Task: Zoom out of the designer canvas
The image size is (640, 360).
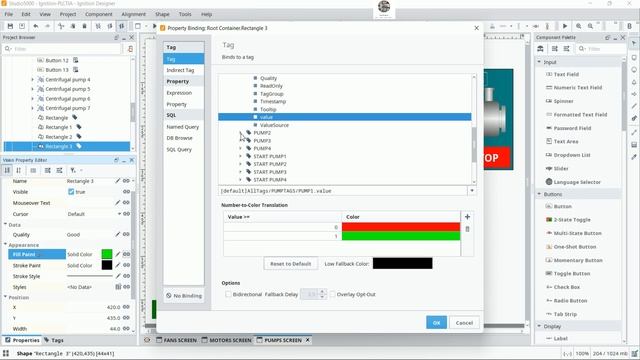Action: (590, 26)
